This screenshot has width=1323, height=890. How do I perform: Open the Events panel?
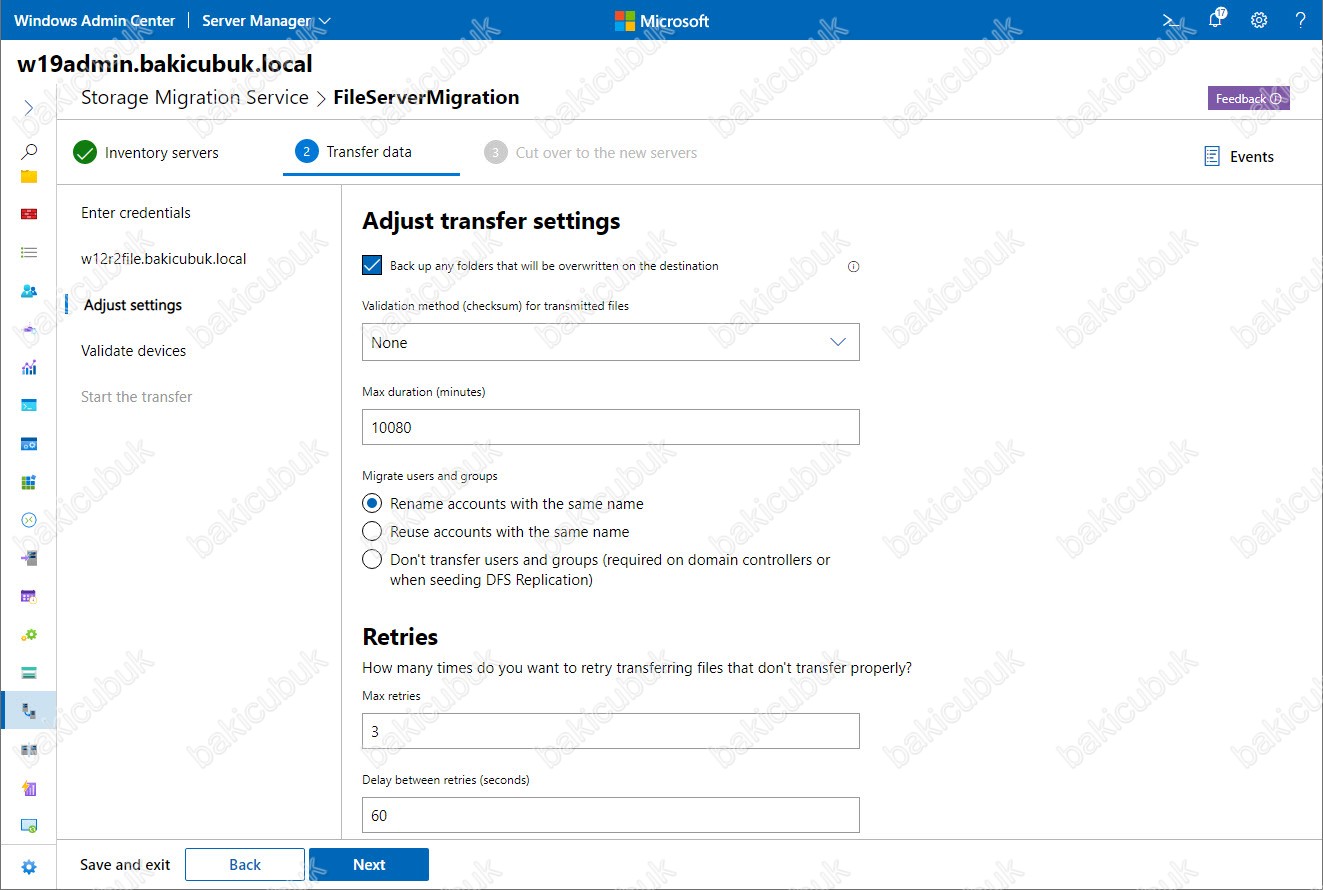click(x=1239, y=156)
